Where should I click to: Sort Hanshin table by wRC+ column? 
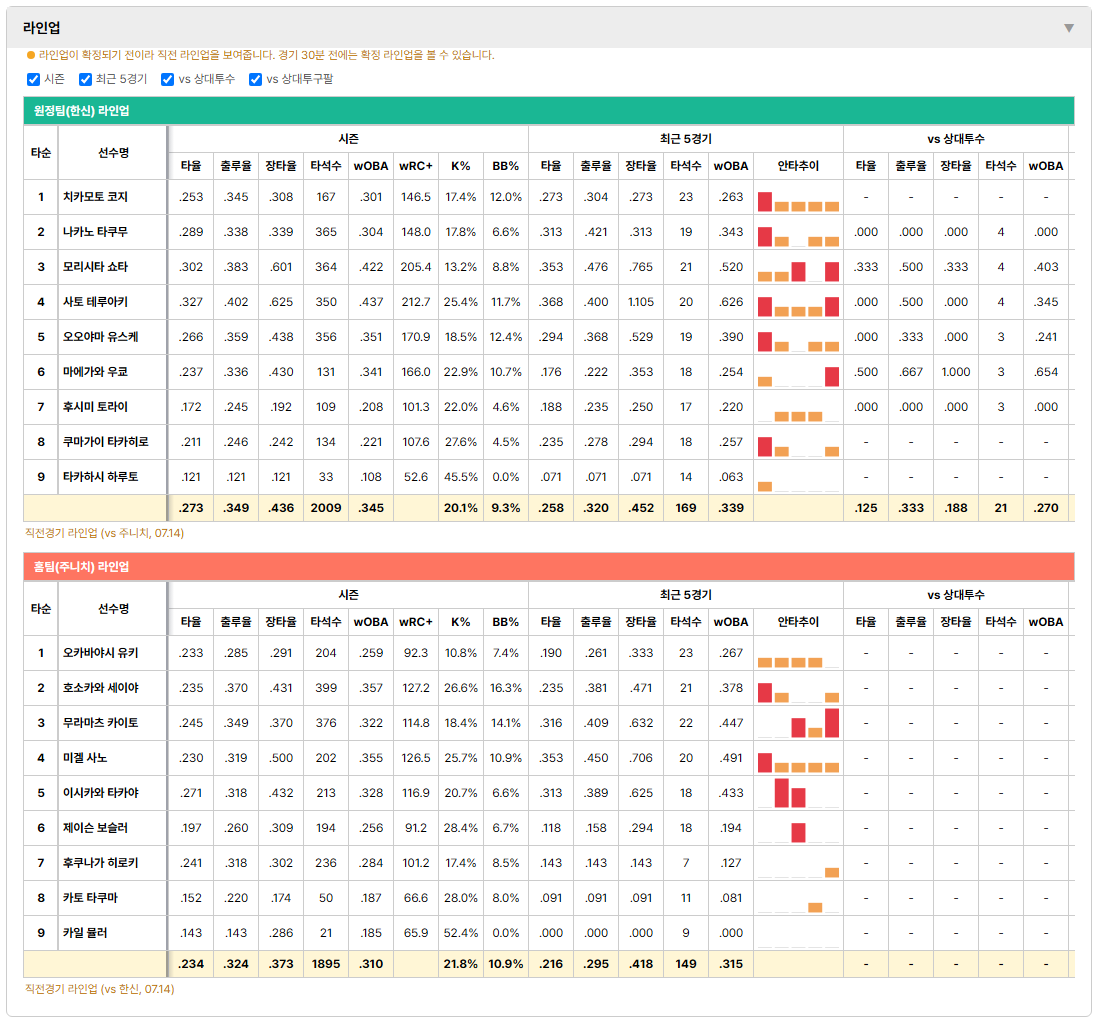coord(415,166)
